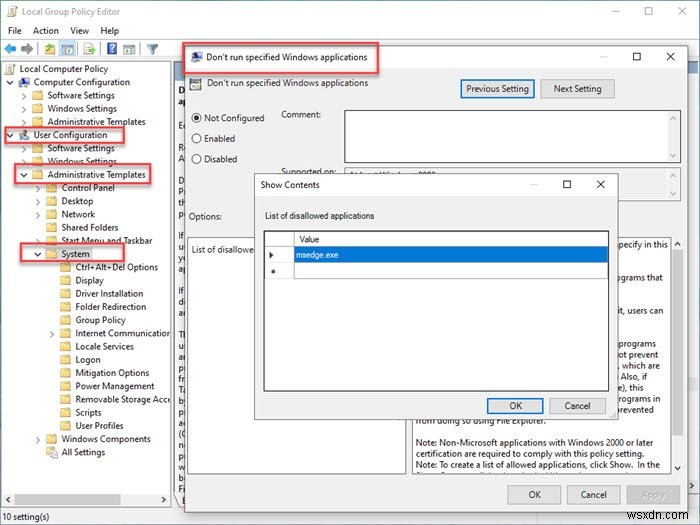This screenshot has width=700, height=525.
Task: Select the Removable Storage Access tree item
Action: pyautogui.click(x=122, y=400)
